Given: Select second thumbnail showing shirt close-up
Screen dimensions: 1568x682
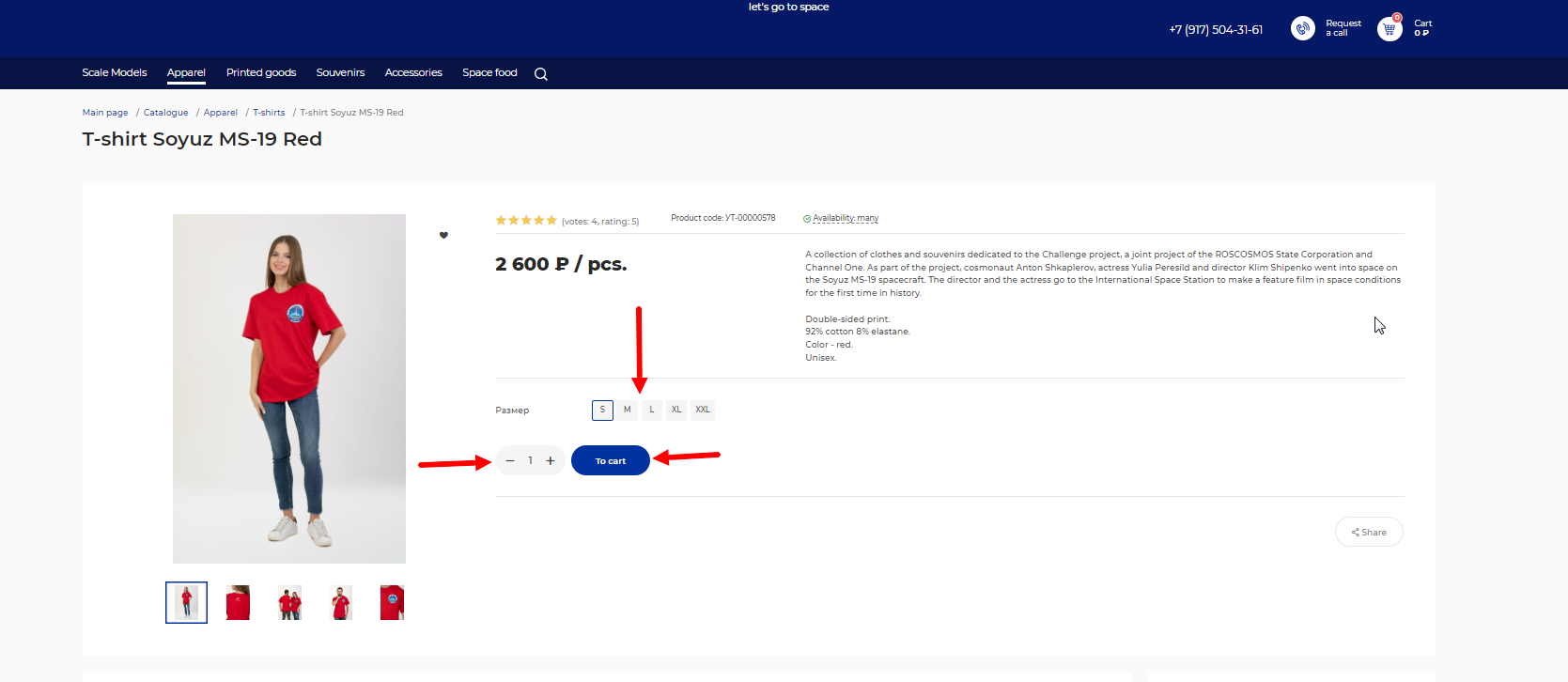Looking at the screenshot, I should [x=238, y=602].
